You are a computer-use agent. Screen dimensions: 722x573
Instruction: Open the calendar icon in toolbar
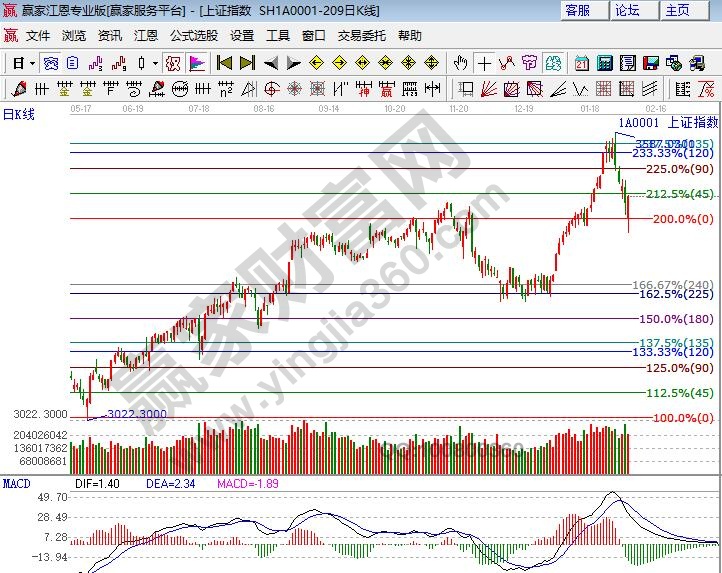click(582, 63)
